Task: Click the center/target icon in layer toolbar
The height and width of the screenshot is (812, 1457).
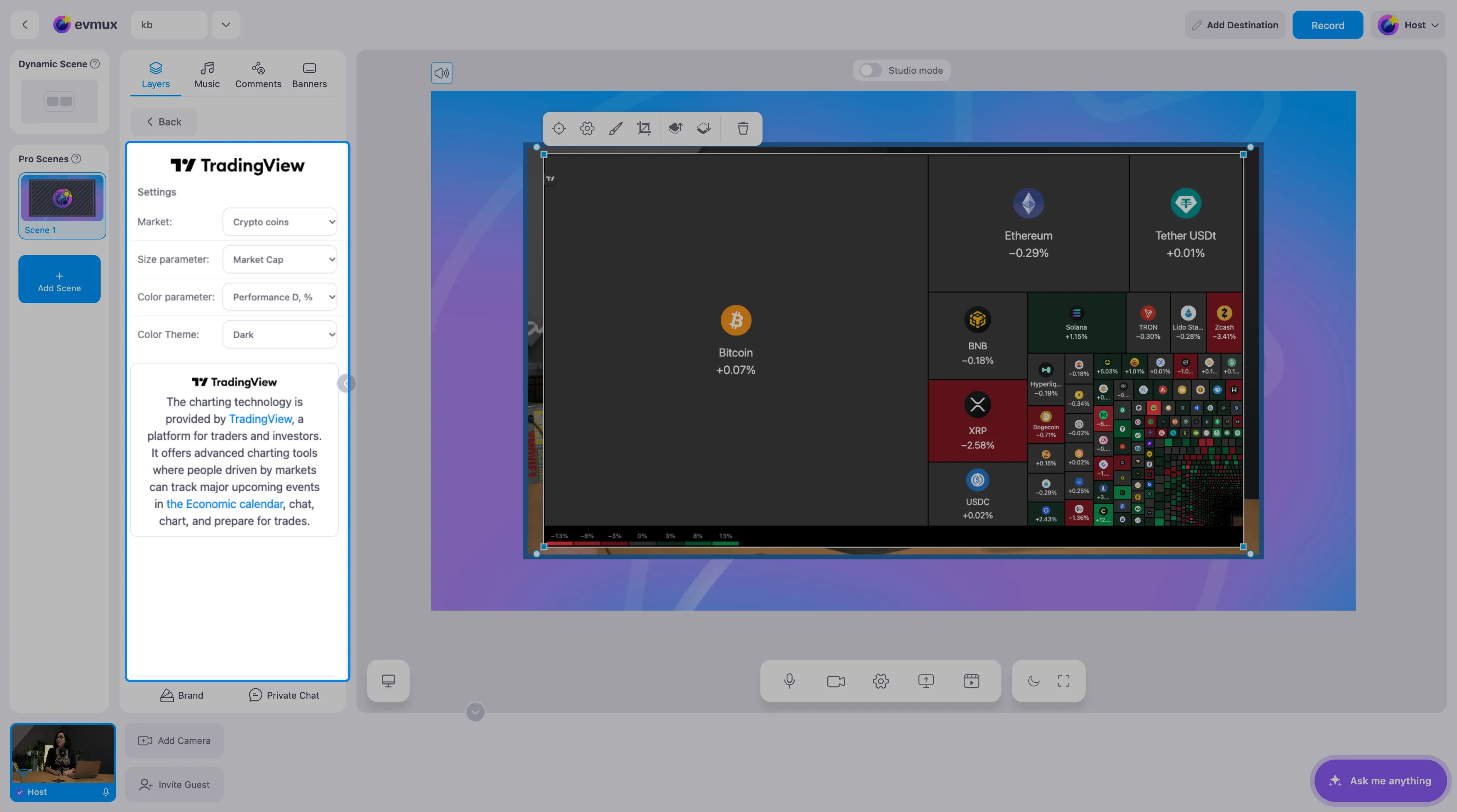Action: 559,128
